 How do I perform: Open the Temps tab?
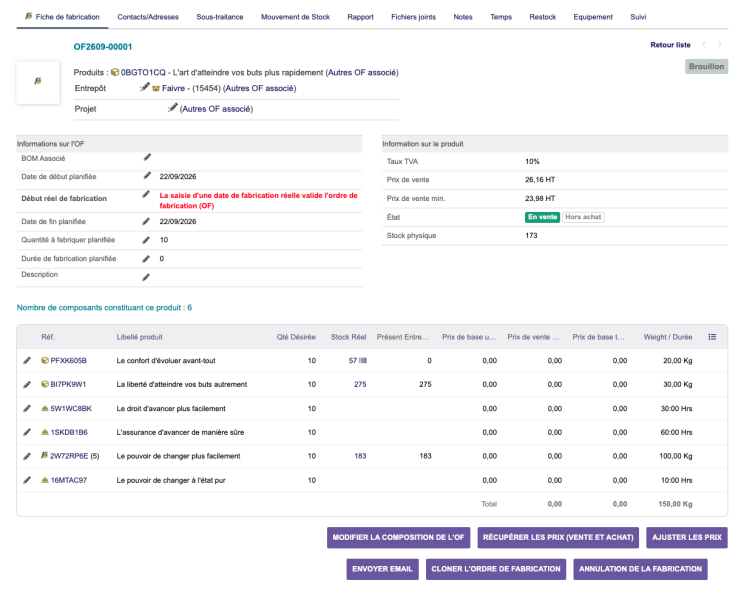coord(501,17)
